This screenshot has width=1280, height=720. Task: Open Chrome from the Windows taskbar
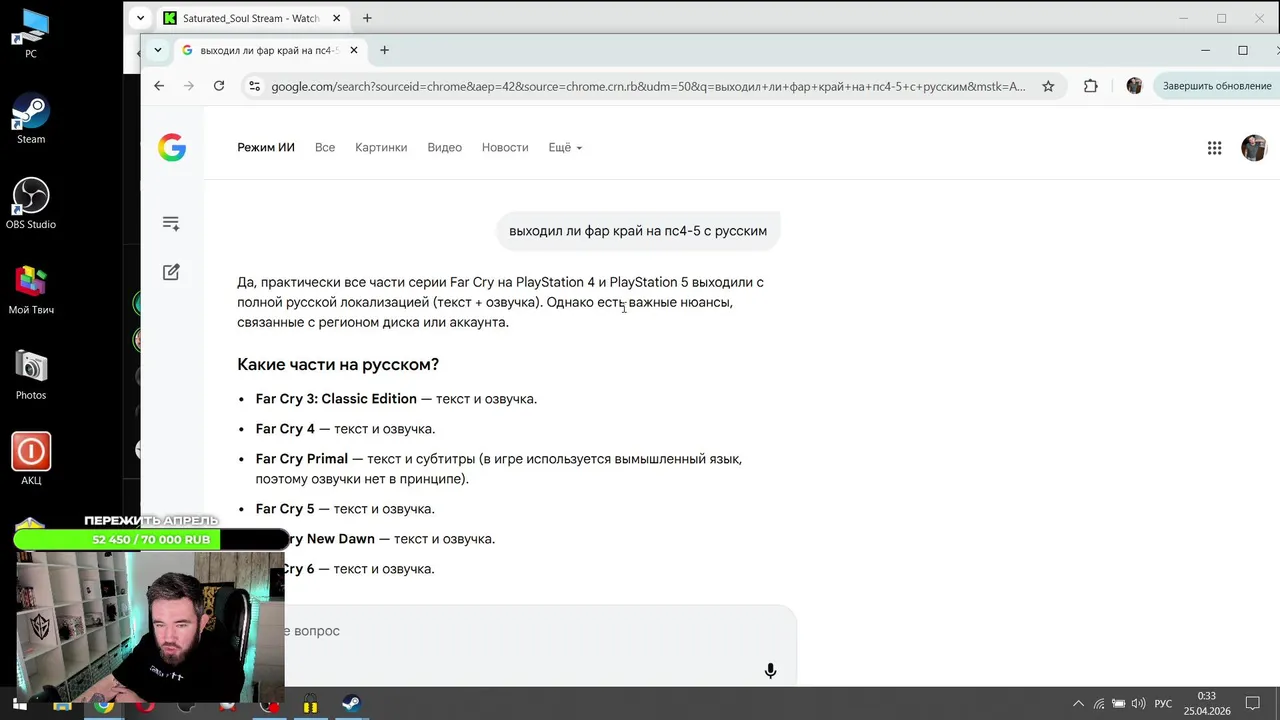click(103, 704)
